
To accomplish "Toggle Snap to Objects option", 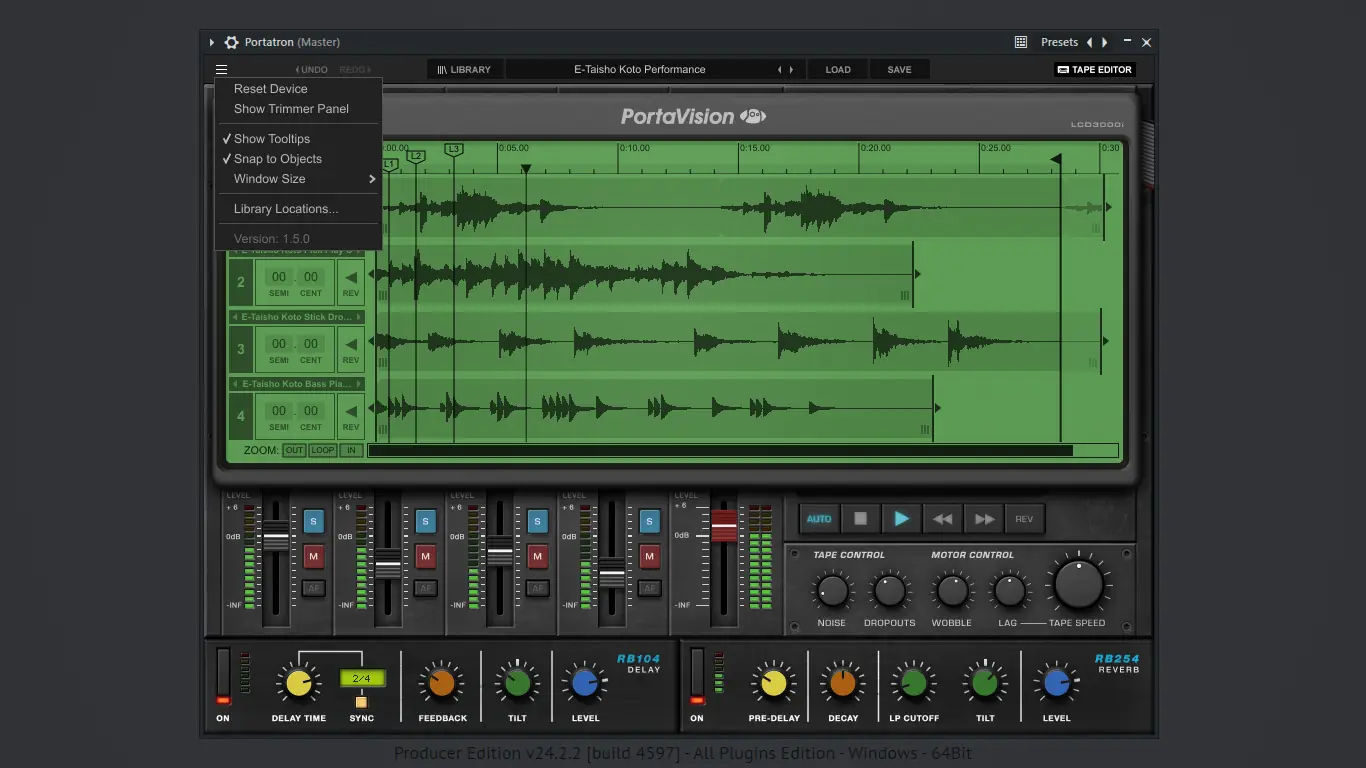I will pos(277,159).
